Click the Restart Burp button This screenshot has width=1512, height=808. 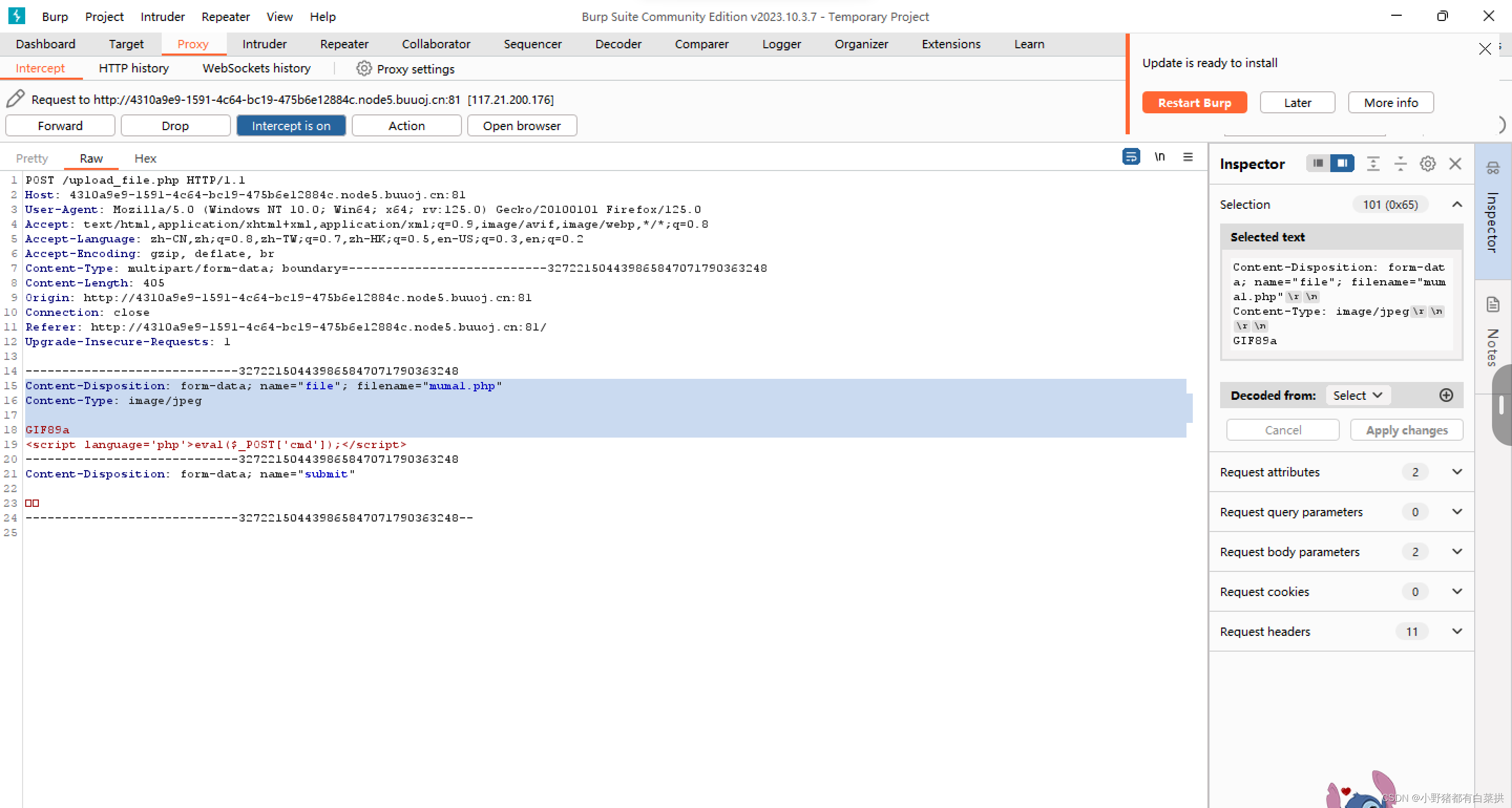(1194, 103)
